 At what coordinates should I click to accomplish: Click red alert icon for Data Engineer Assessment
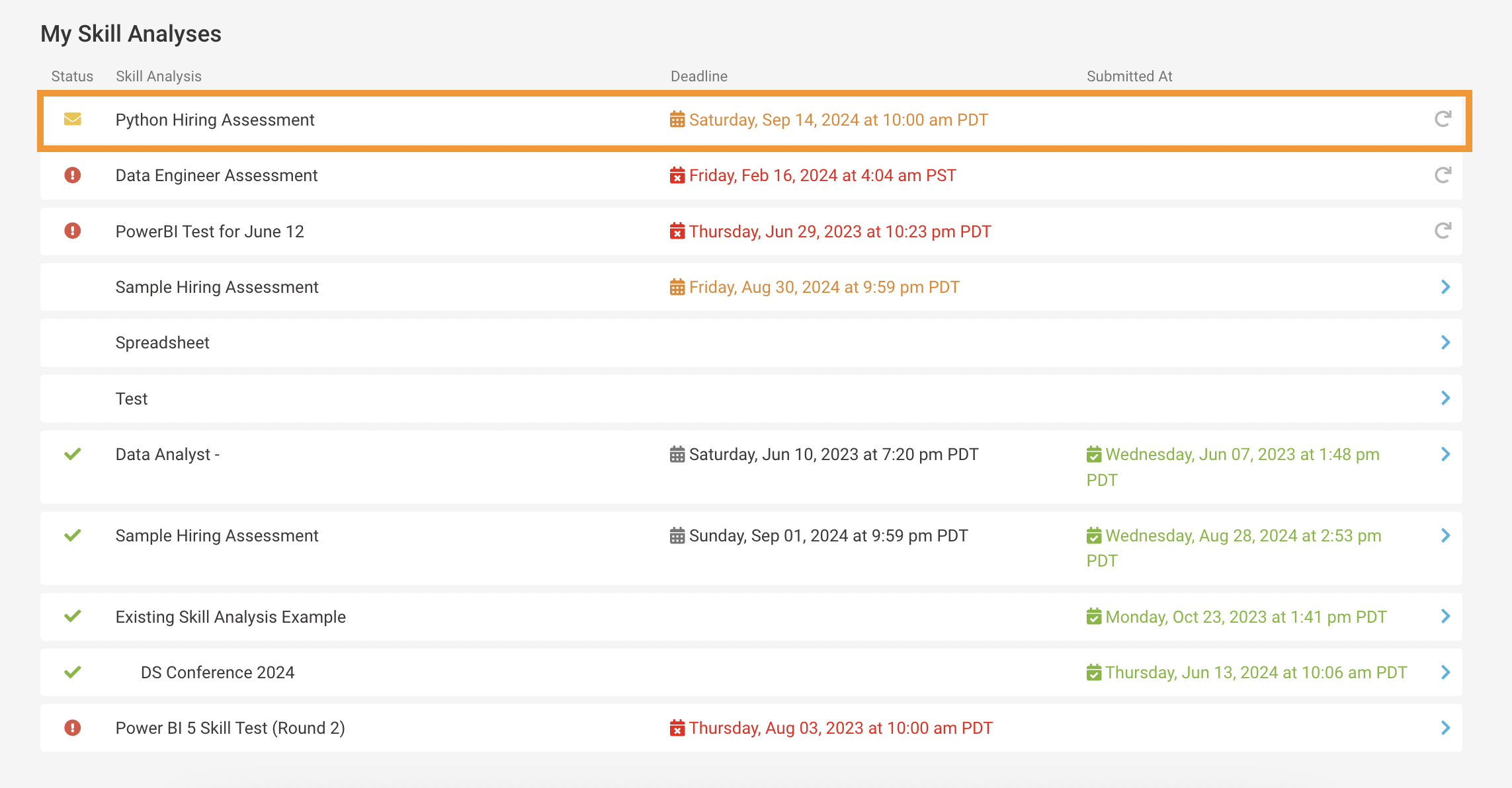pos(73,175)
